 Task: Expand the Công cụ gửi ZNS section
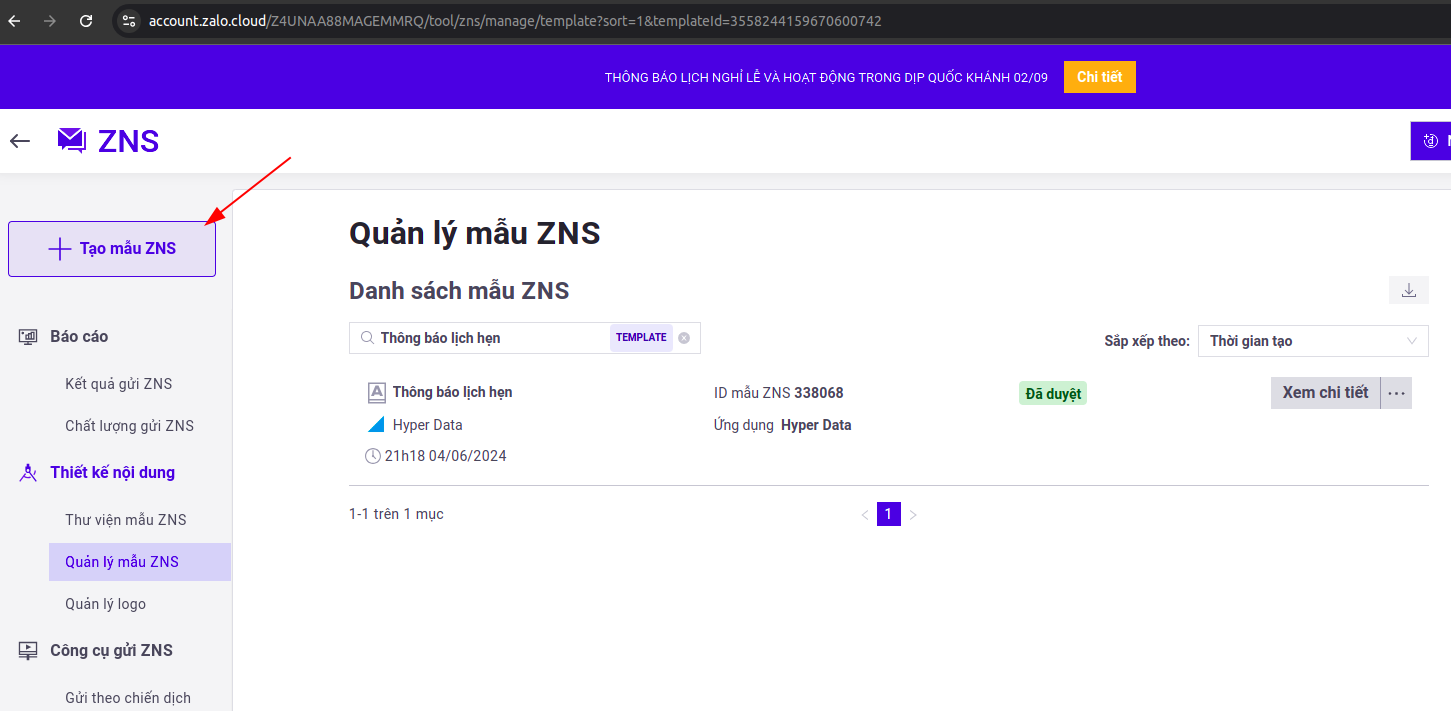[x=111, y=650]
